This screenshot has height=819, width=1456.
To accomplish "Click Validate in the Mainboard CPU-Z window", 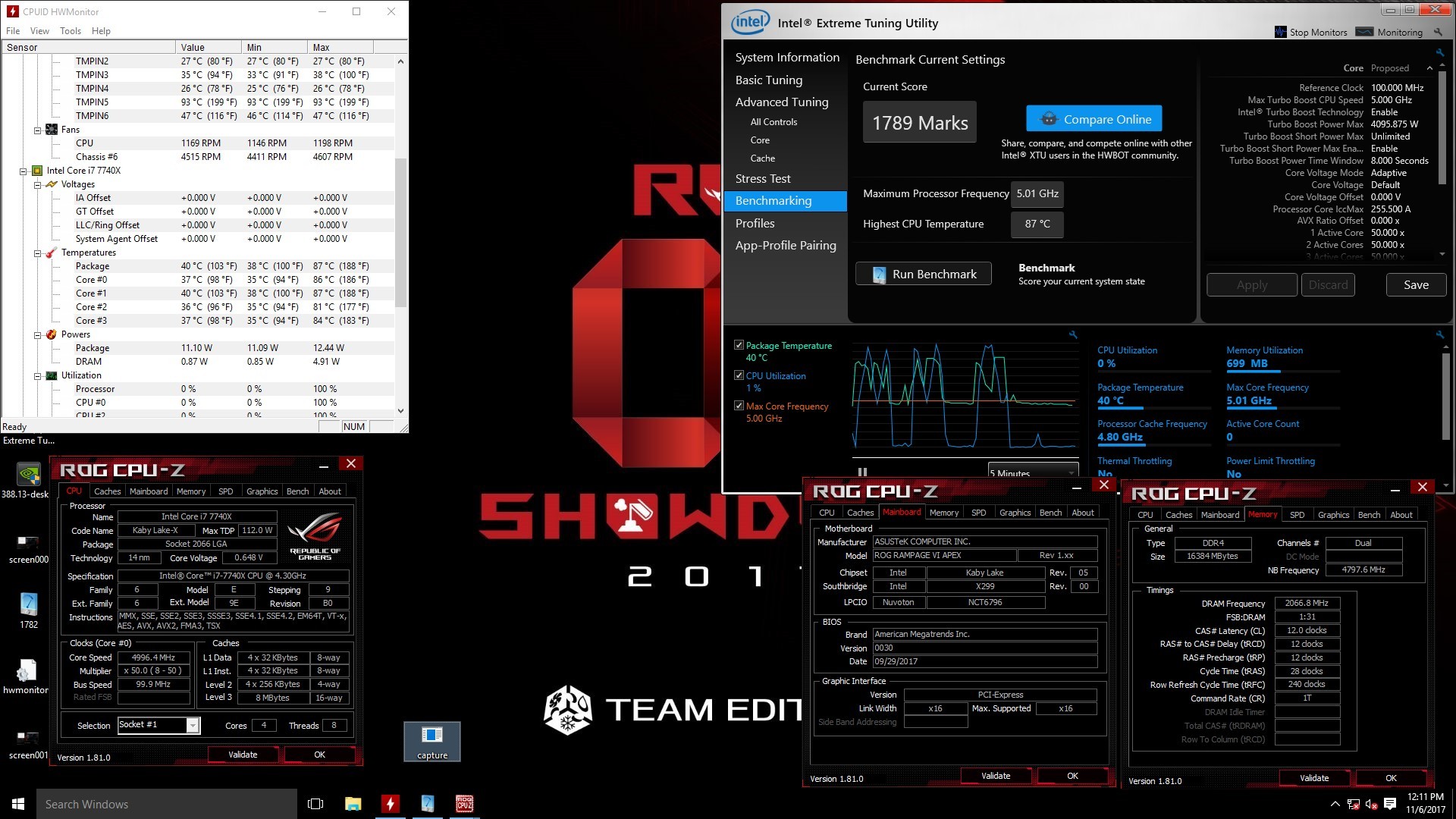I will (x=996, y=776).
